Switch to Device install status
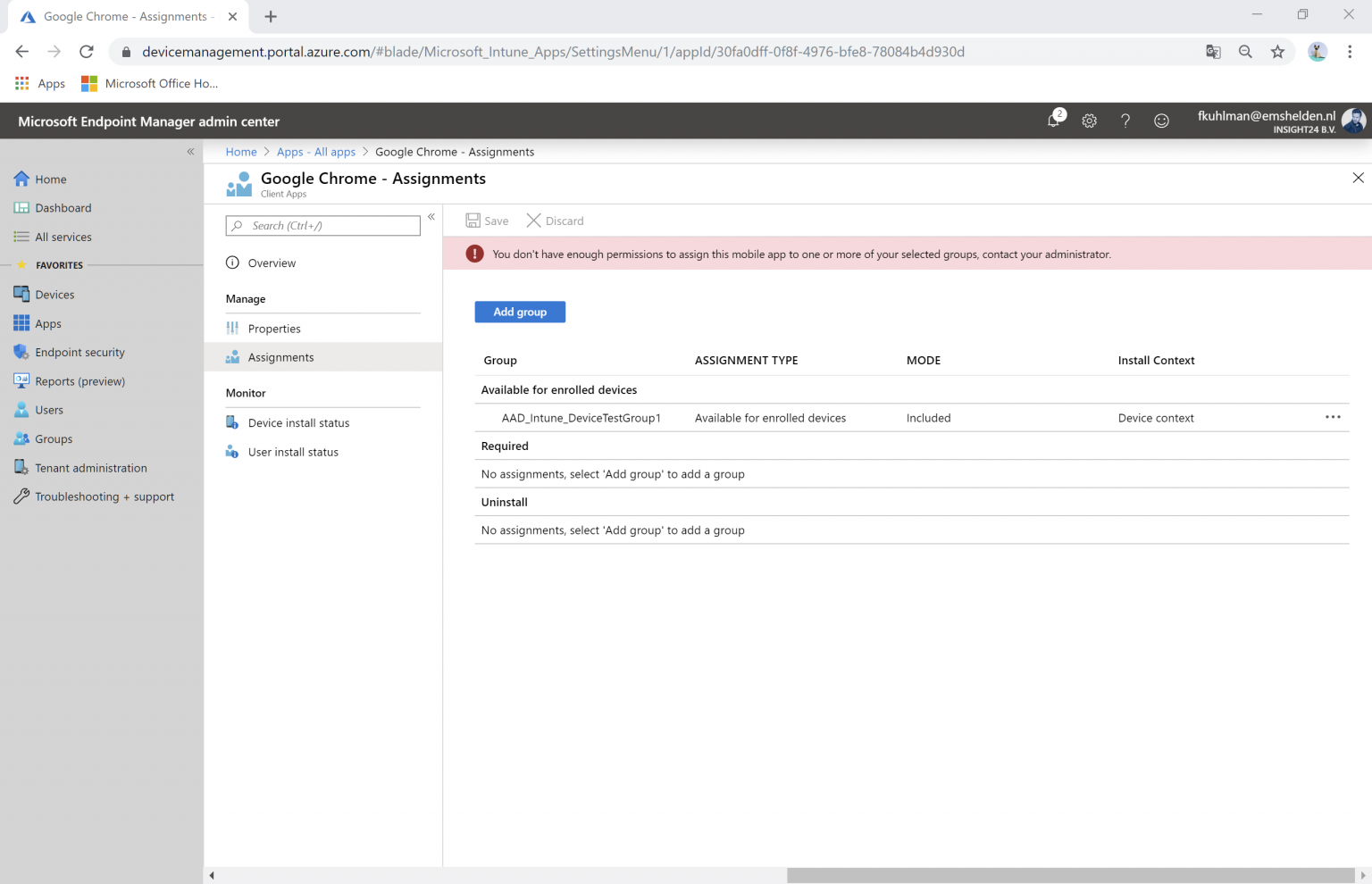 (x=299, y=422)
